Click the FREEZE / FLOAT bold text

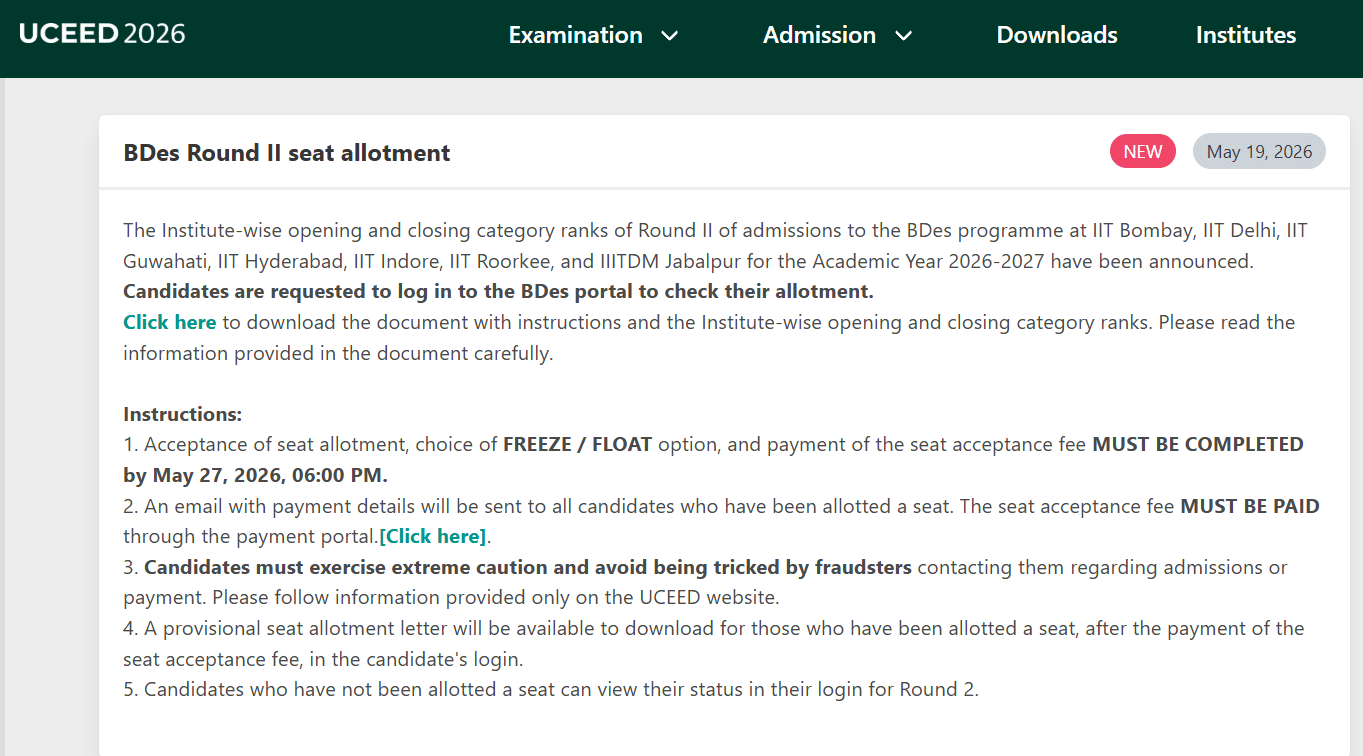(578, 444)
